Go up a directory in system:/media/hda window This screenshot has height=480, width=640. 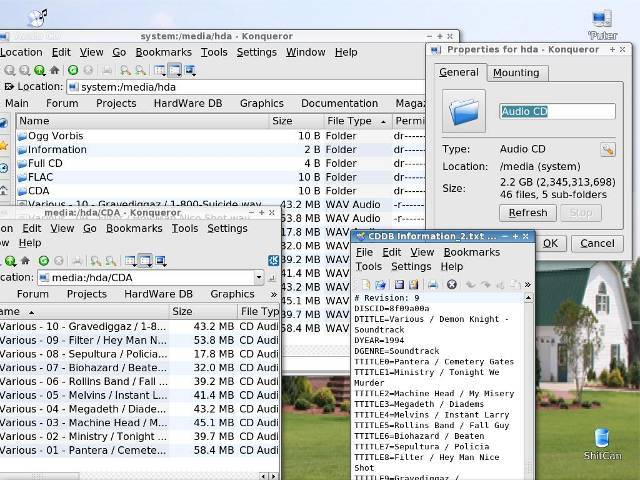tap(40, 70)
